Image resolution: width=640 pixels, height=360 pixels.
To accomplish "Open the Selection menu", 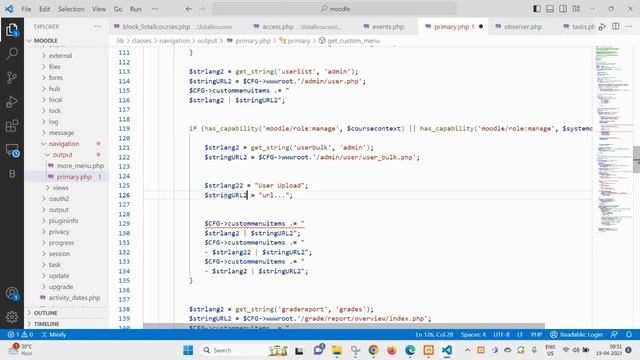I will 71,9.
